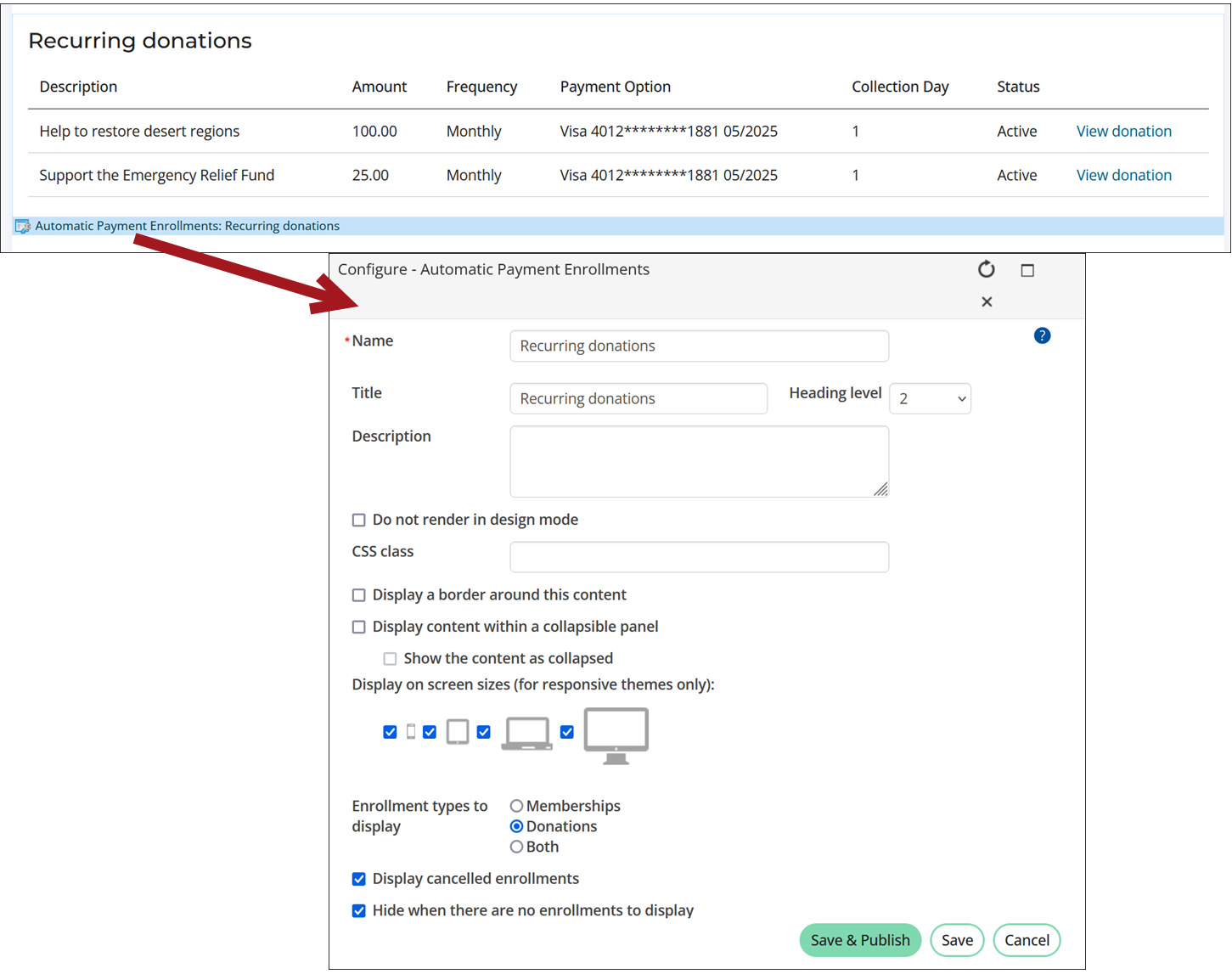Viewport: 1232px width, 974px height.
Task: Click the Automatic Payment Enrollments configure icon
Action: [x=23, y=226]
